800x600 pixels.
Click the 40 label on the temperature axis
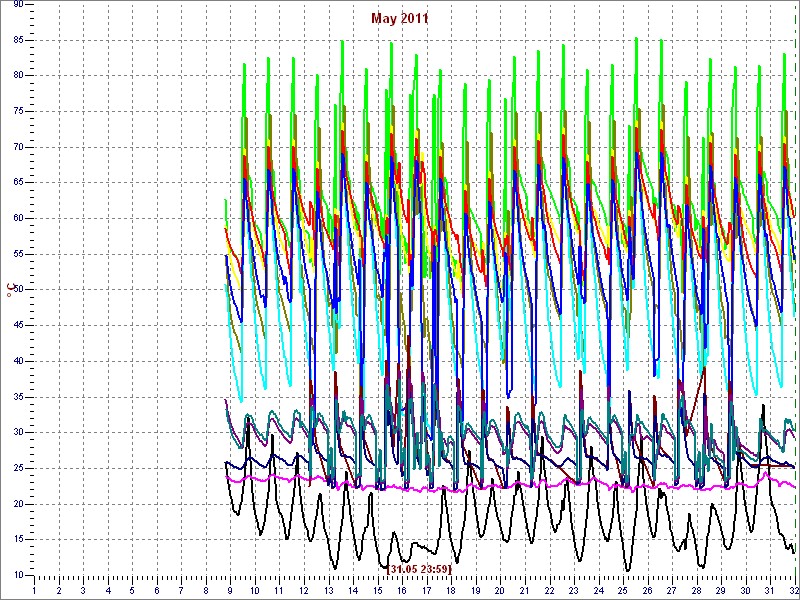(18, 361)
